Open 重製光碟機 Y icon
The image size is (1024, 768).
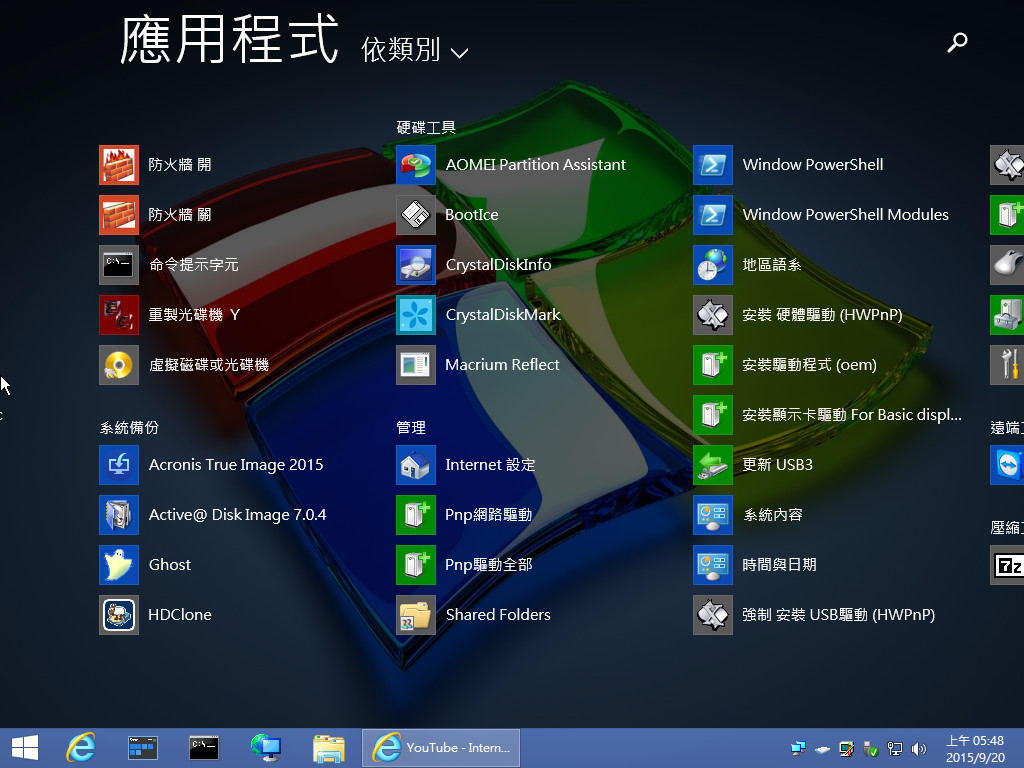click(x=119, y=315)
